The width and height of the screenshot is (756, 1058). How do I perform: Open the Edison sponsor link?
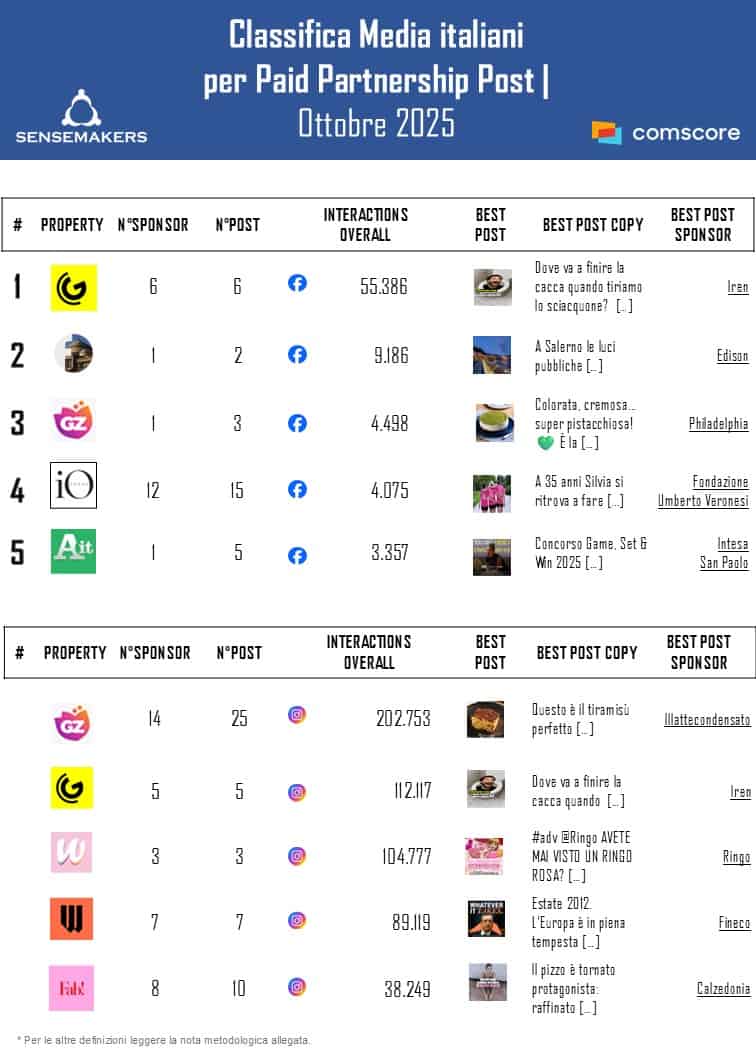[732, 355]
